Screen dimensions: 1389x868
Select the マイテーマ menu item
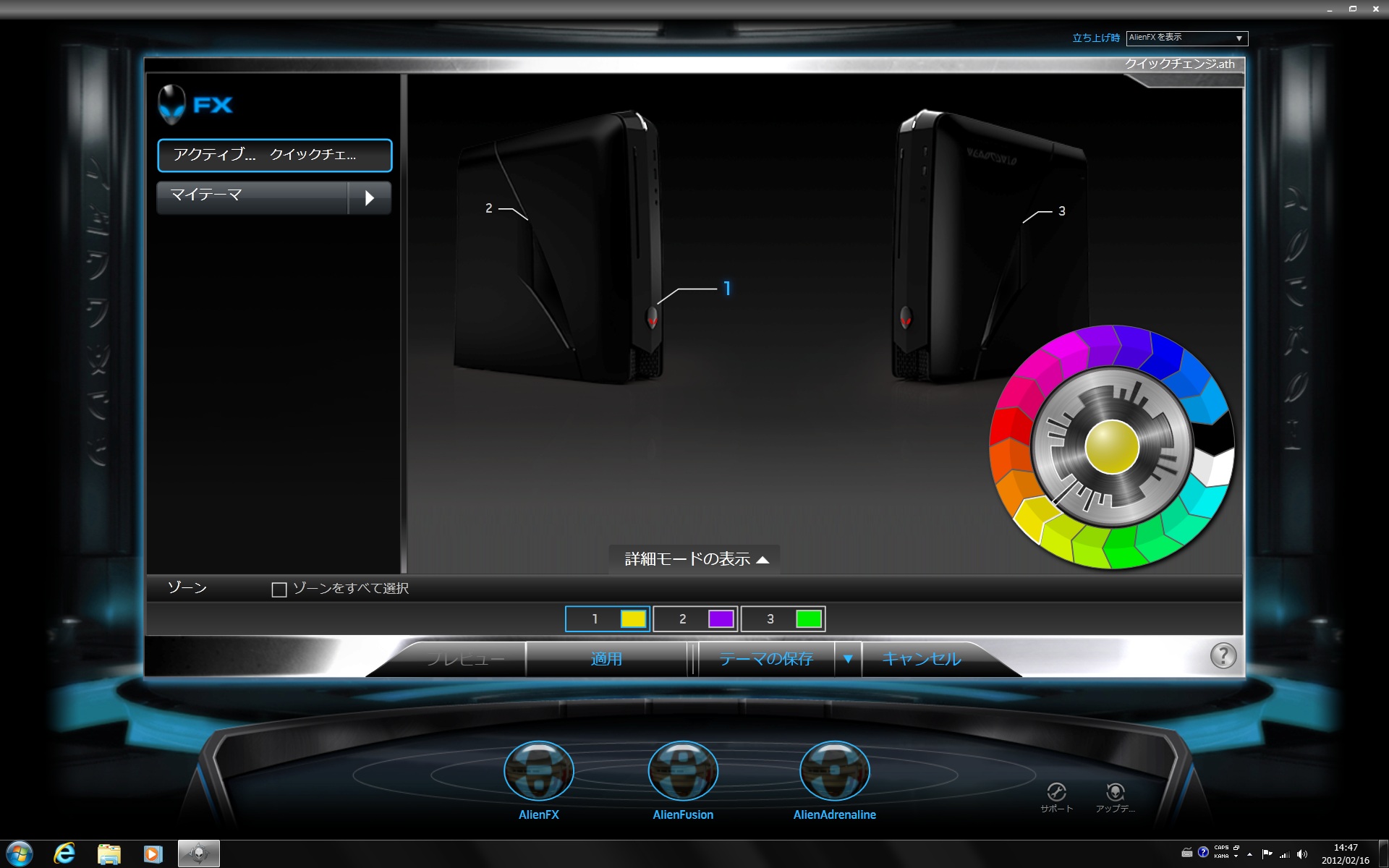click(x=252, y=197)
